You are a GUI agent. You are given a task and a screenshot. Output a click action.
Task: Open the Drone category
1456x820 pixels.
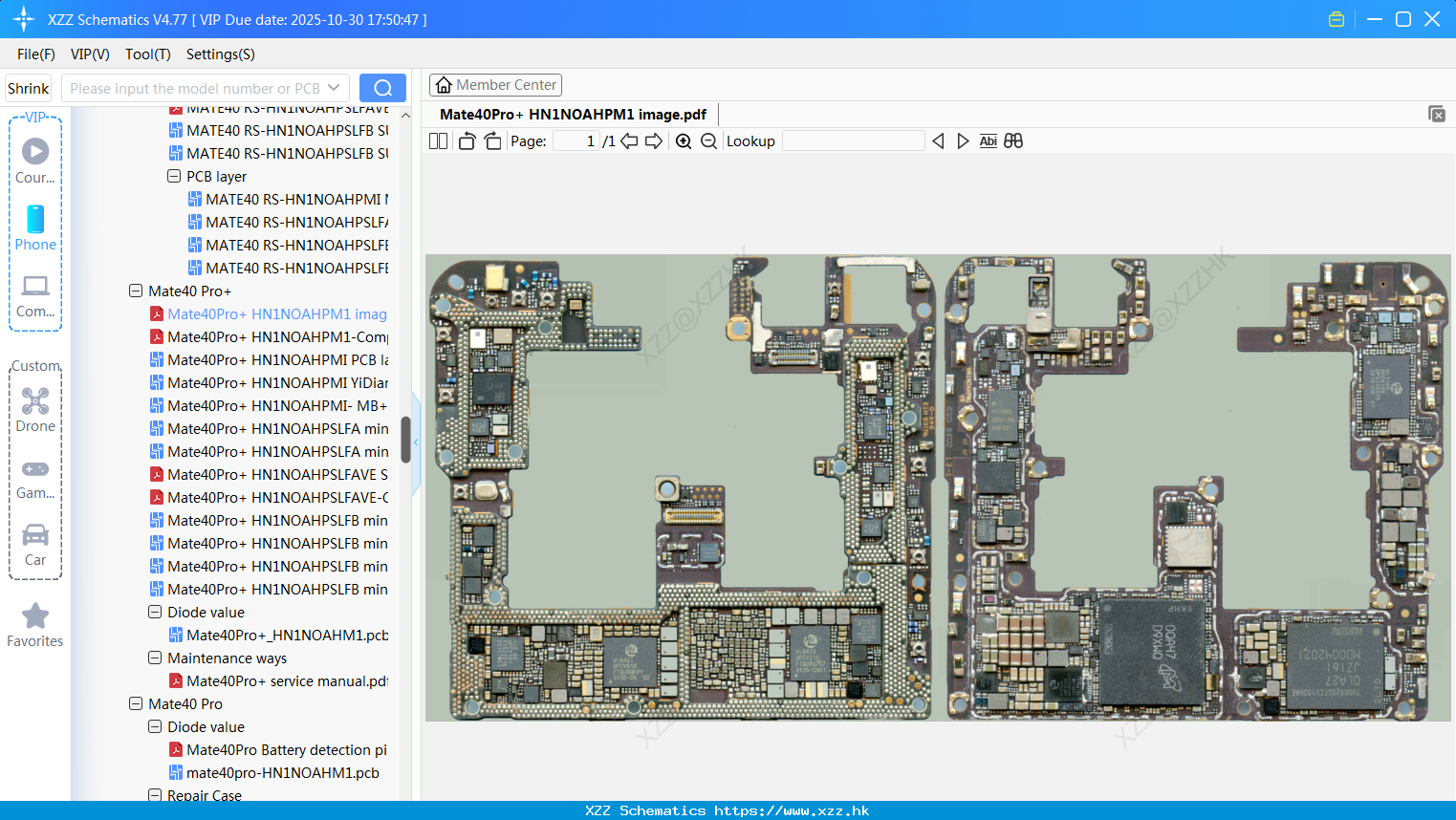(35, 410)
